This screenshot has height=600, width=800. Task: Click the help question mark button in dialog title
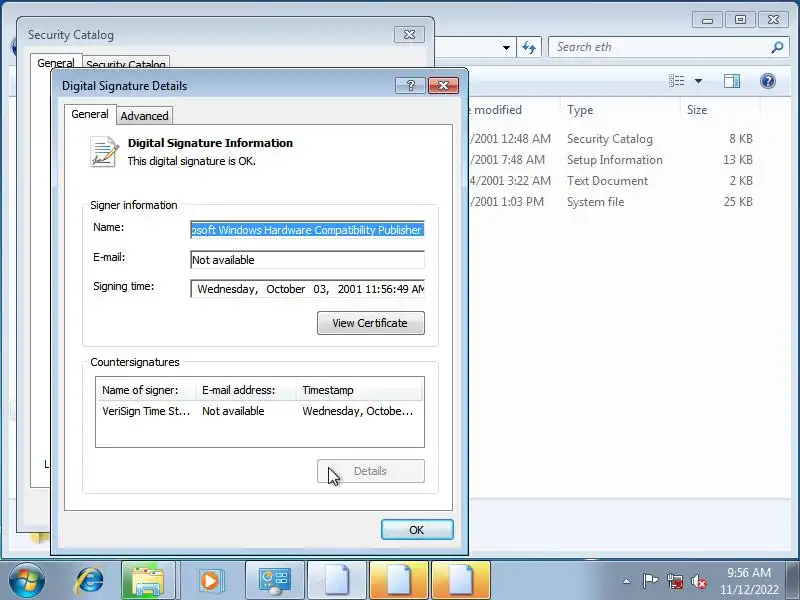point(410,86)
